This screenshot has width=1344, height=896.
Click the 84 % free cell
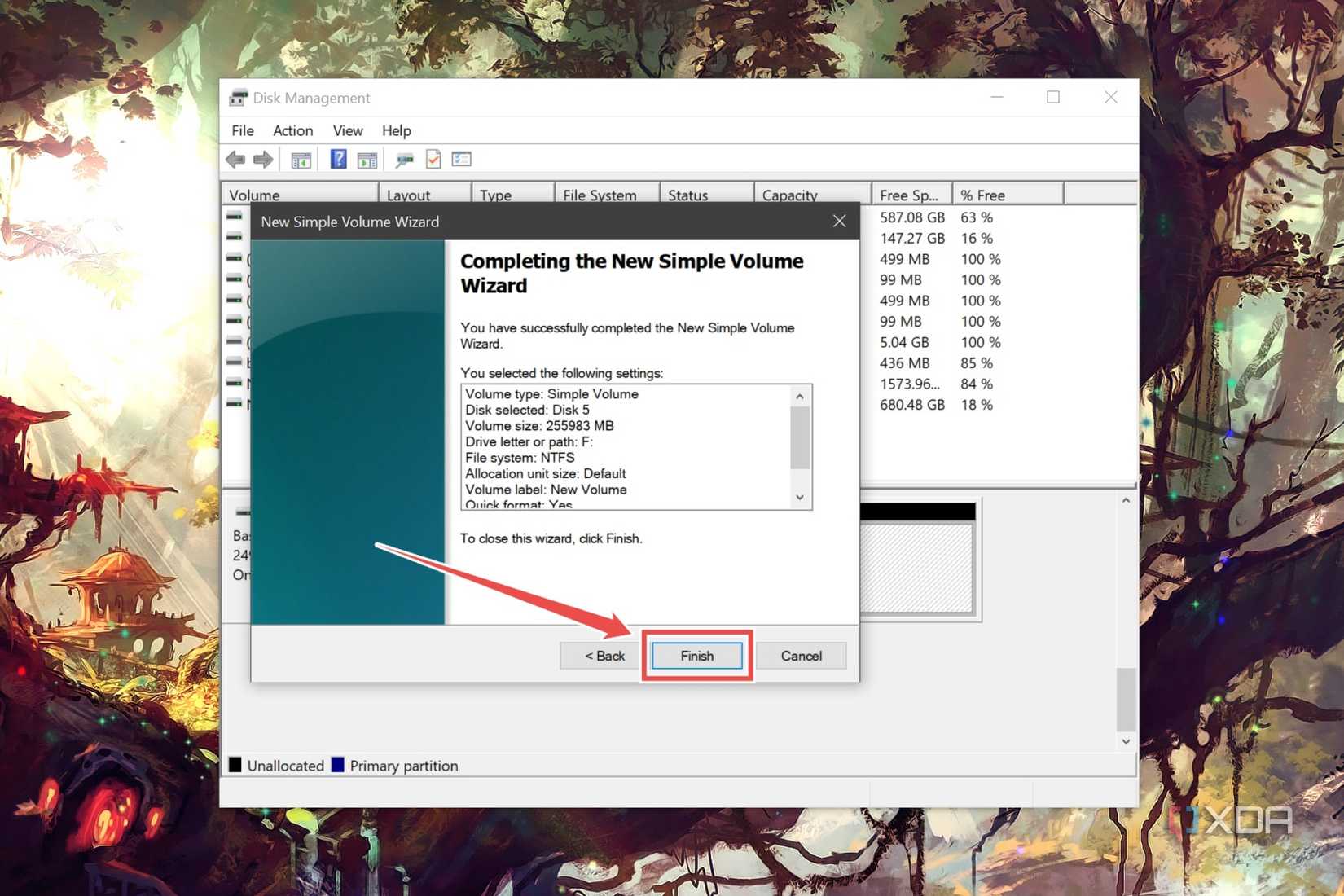(977, 384)
